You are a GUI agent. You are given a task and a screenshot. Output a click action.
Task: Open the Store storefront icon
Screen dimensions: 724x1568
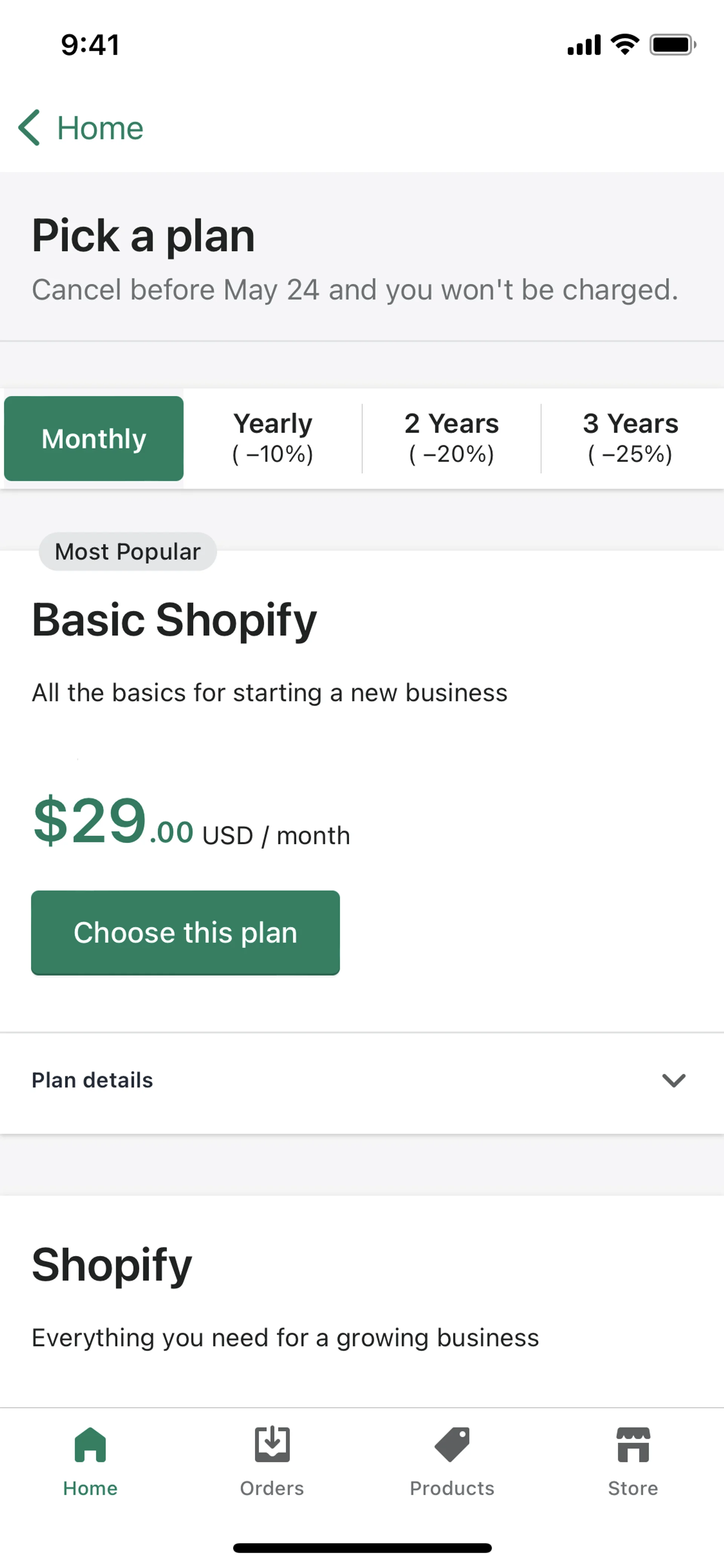tap(633, 1444)
